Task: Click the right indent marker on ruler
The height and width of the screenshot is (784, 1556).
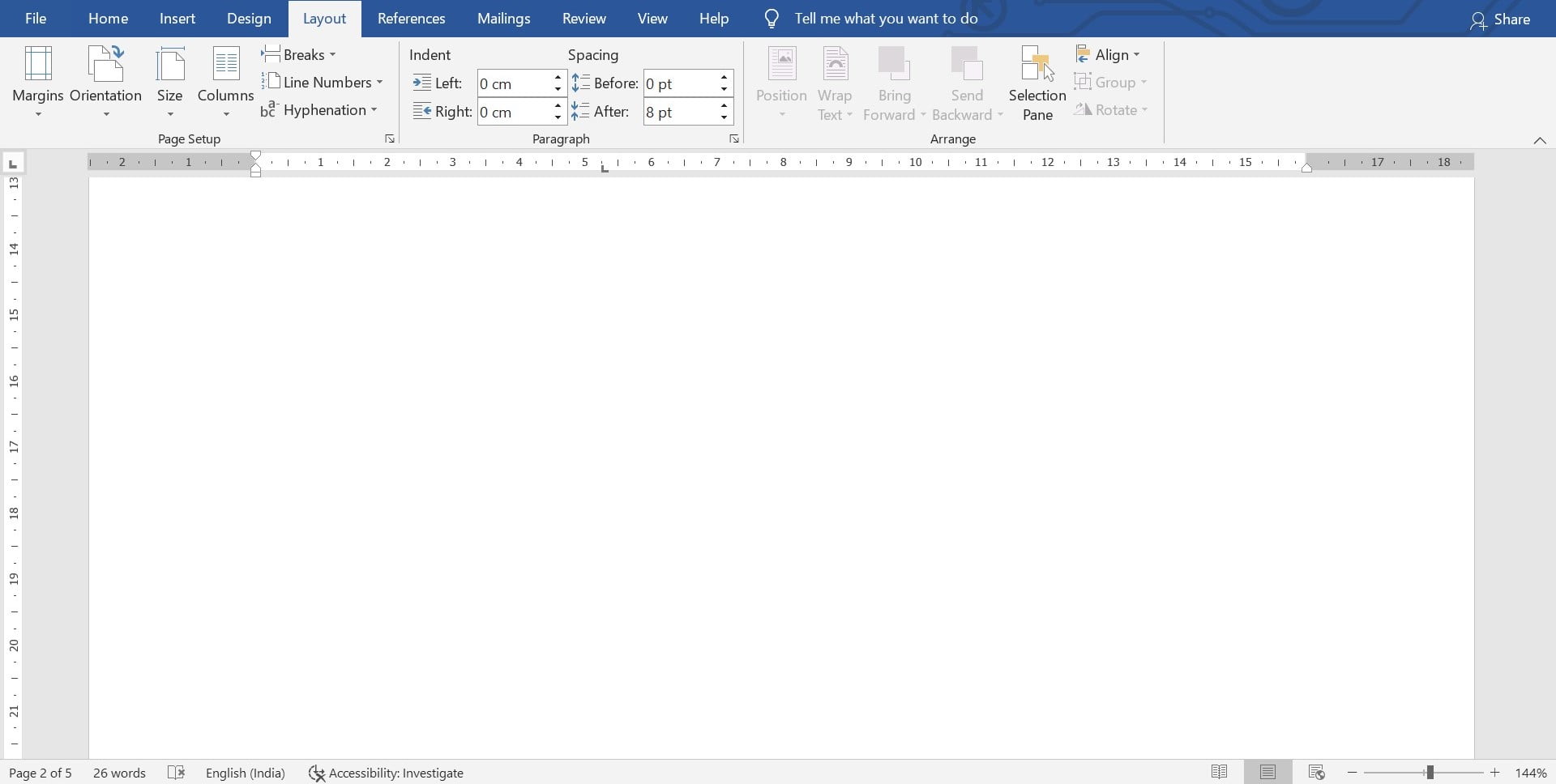Action: pyautogui.click(x=1306, y=168)
